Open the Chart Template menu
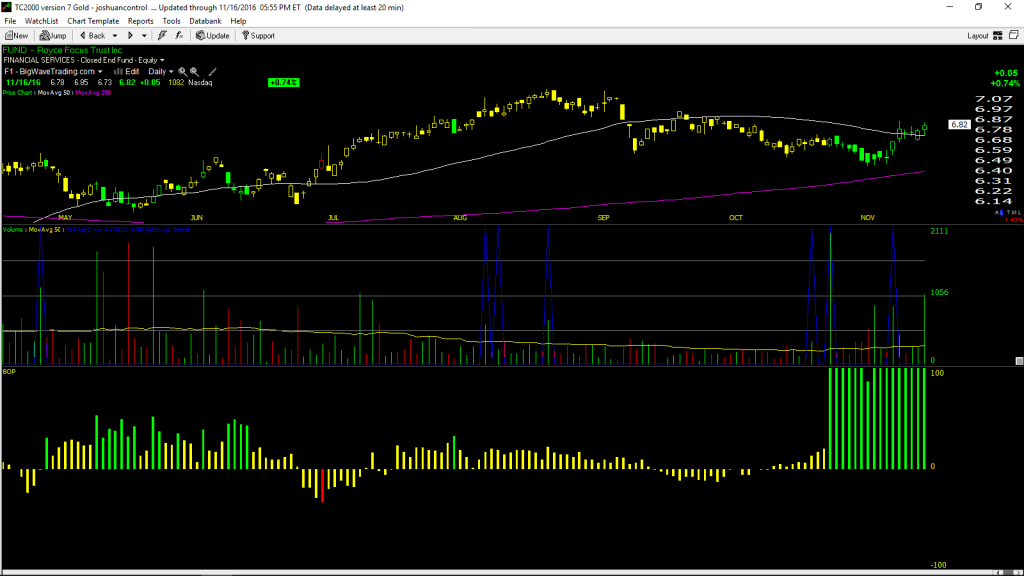The height and width of the screenshot is (576, 1024). coord(93,21)
